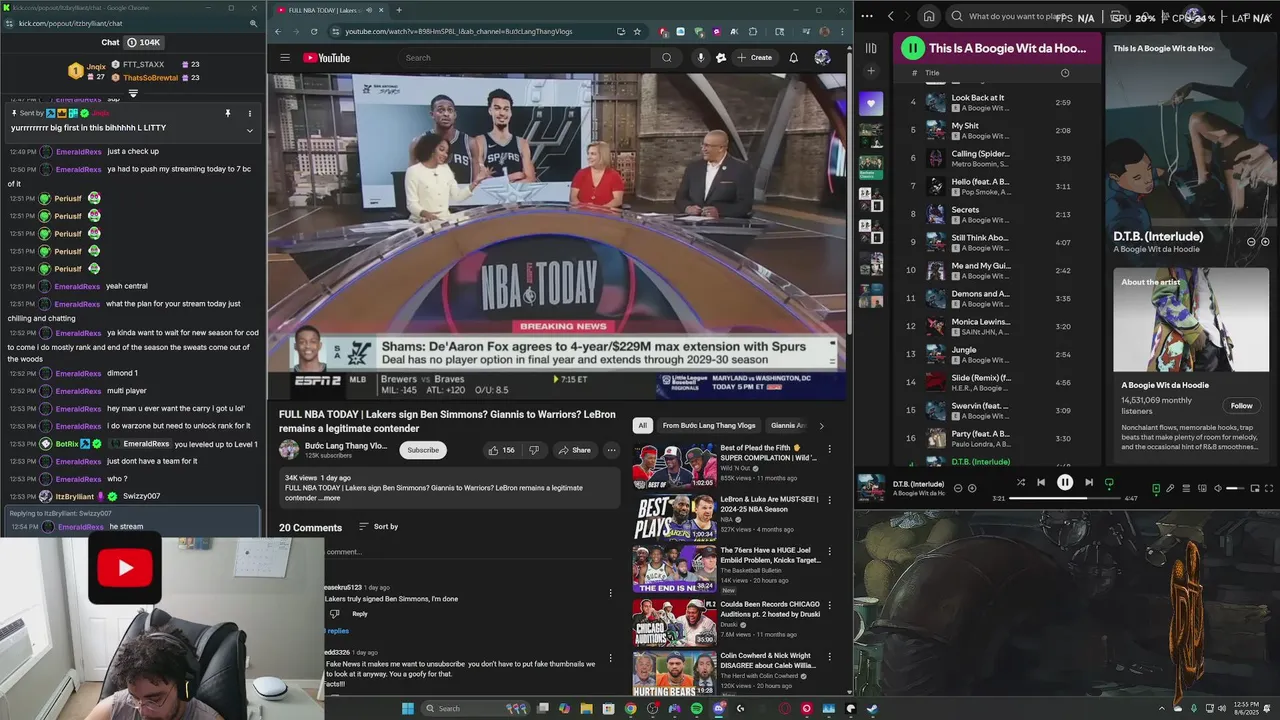Pause the Spotify track with the player pause button

(1065, 482)
